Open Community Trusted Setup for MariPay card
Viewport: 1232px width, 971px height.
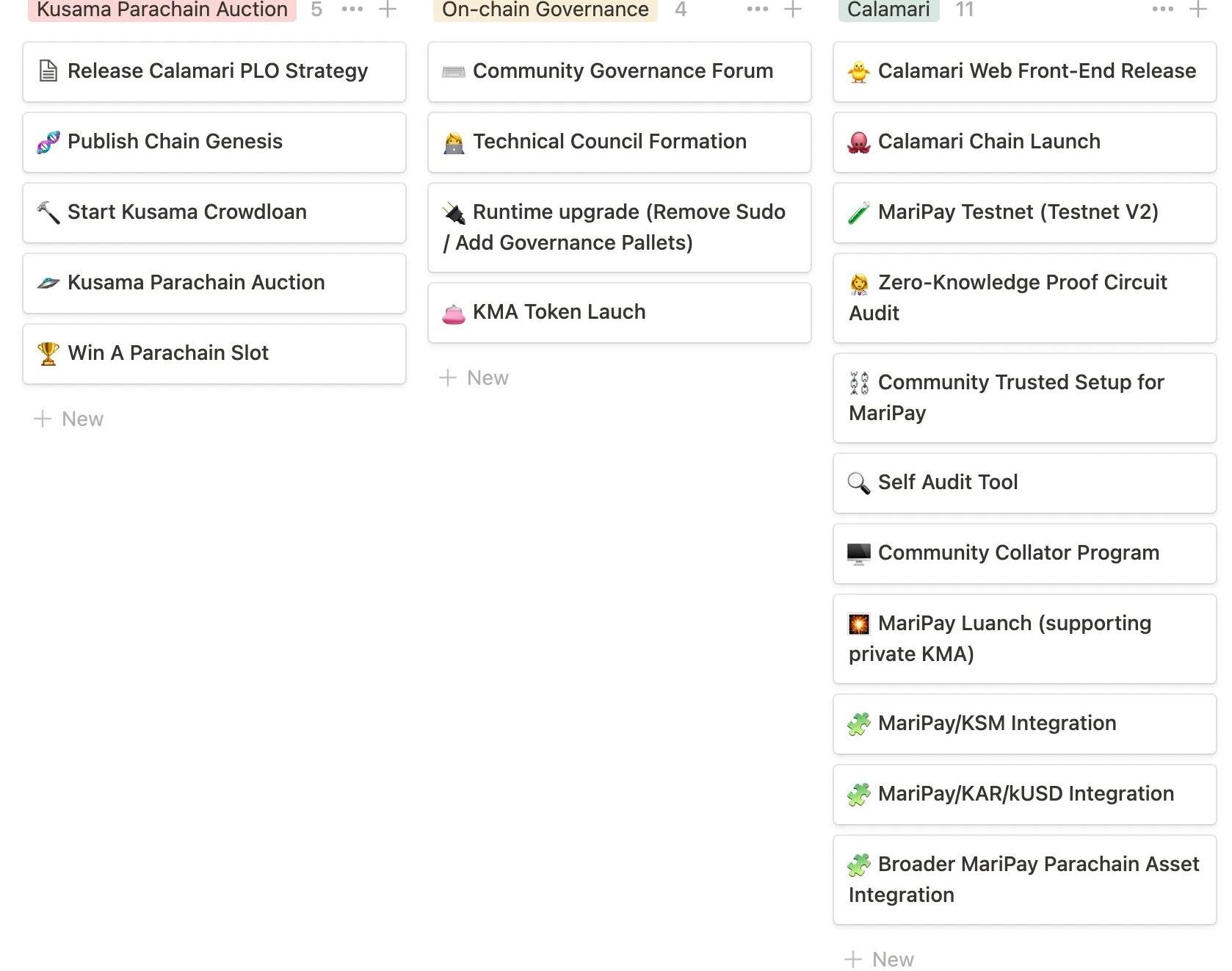1025,398
